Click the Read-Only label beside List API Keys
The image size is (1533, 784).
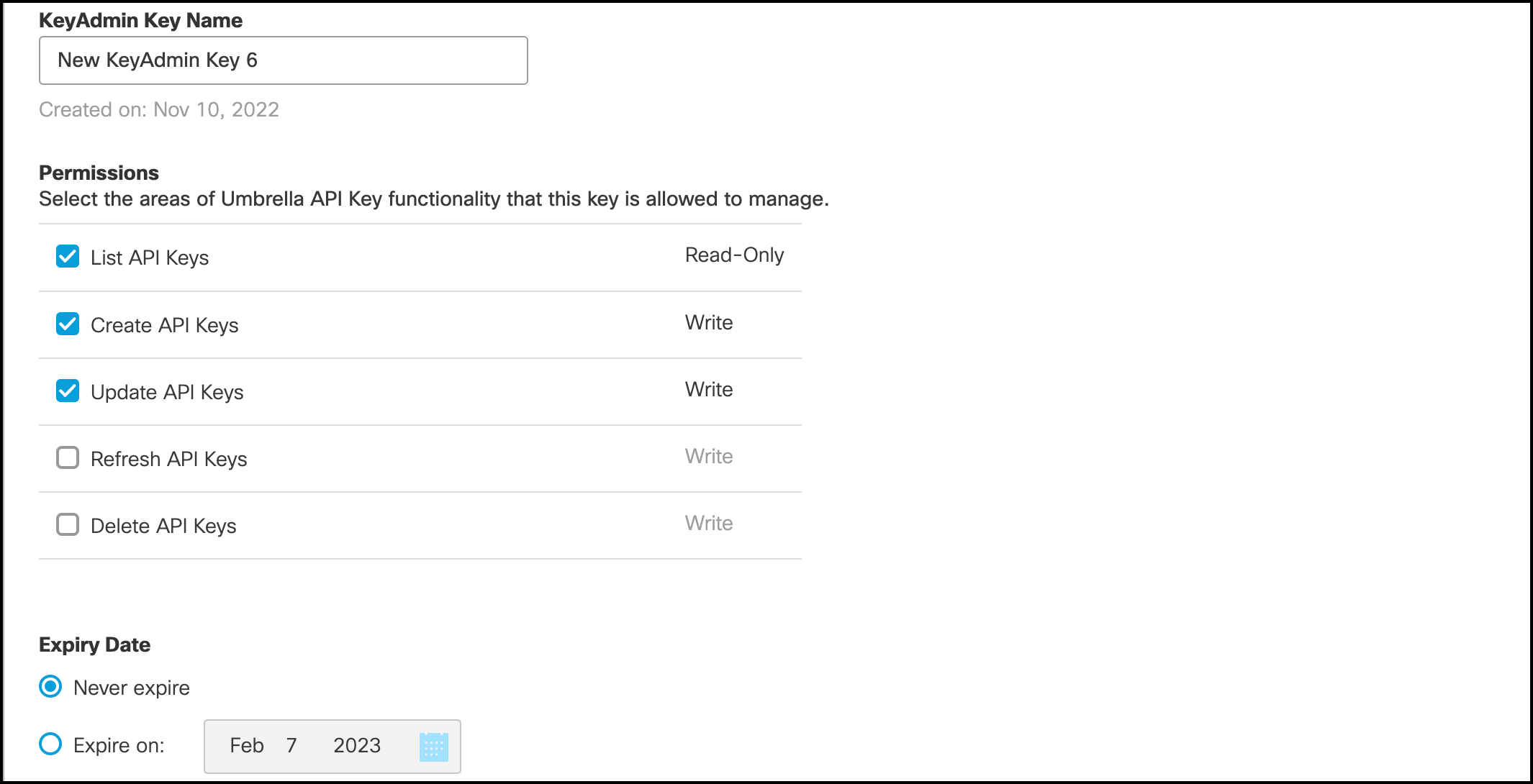click(734, 255)
